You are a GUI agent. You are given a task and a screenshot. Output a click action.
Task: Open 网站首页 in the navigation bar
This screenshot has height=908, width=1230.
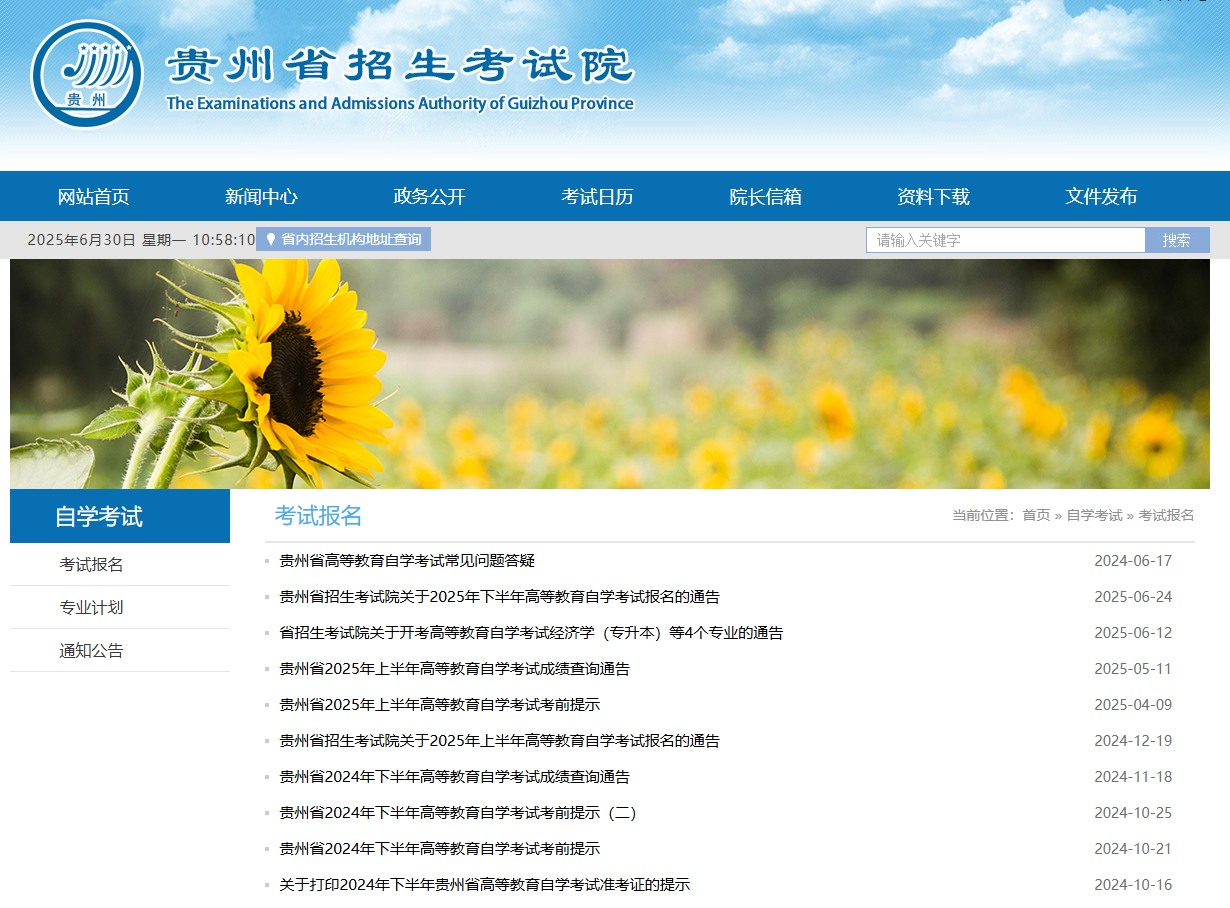point(94,197)
